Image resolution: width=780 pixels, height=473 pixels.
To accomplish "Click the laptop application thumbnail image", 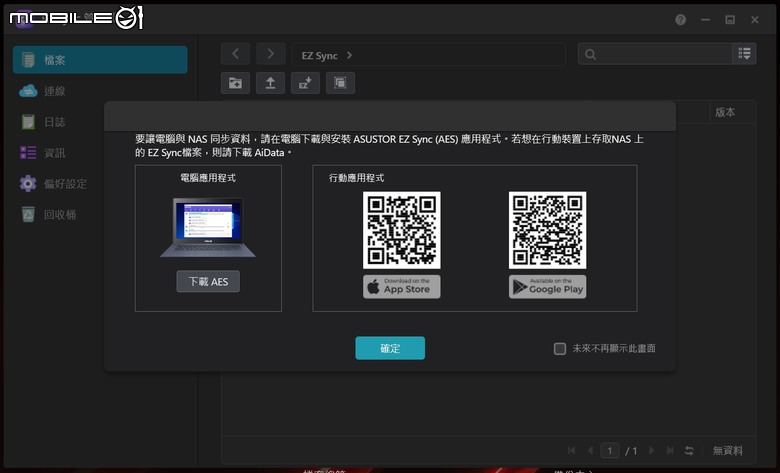I will coord(208,227).
